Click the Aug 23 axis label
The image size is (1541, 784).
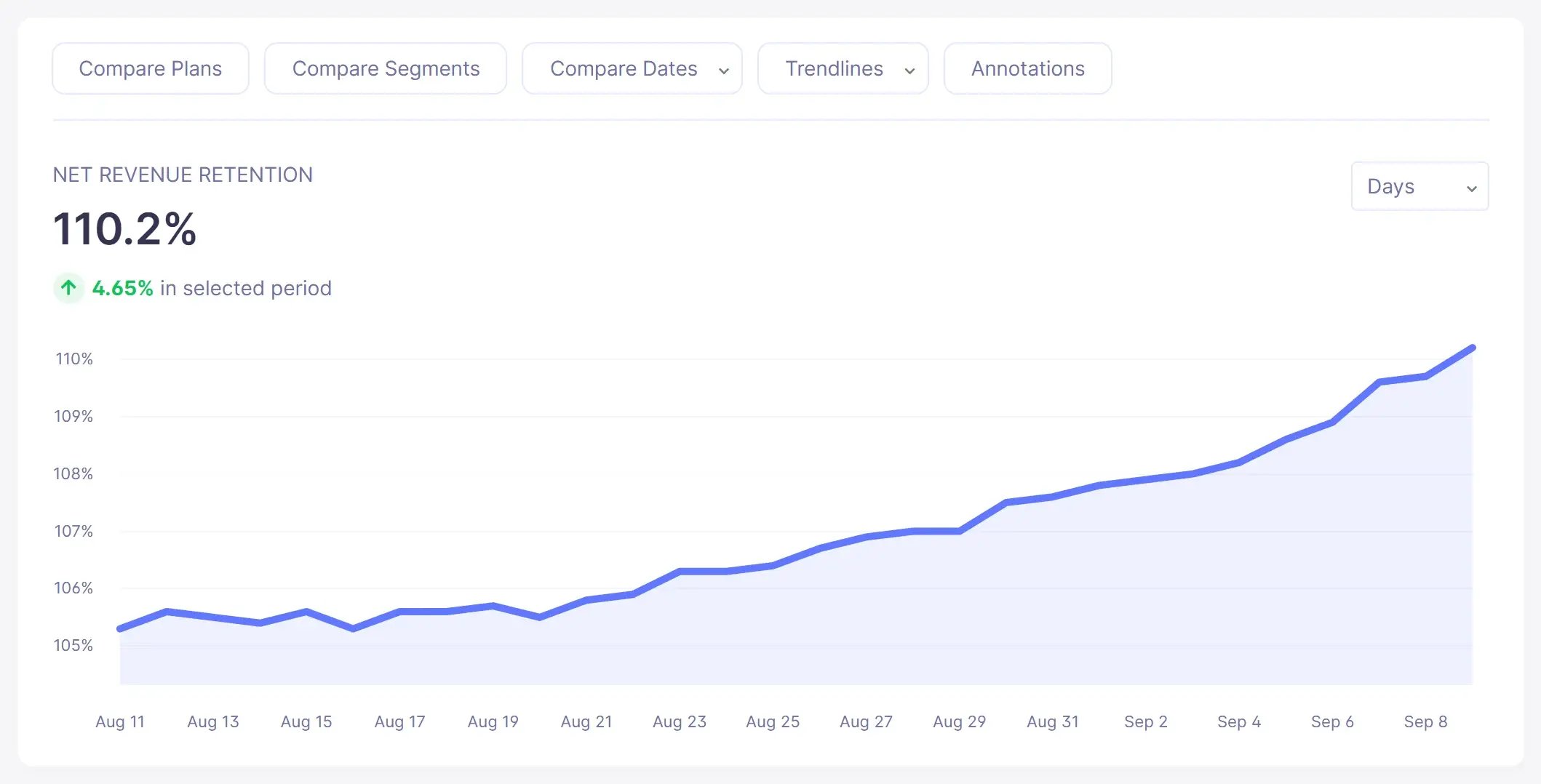coord(680,721)
